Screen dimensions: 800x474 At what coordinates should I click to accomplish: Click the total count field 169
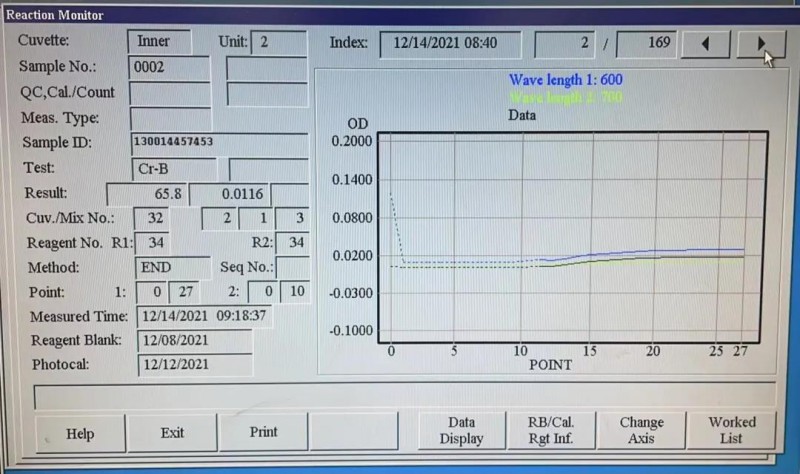[x=646, y=43]
